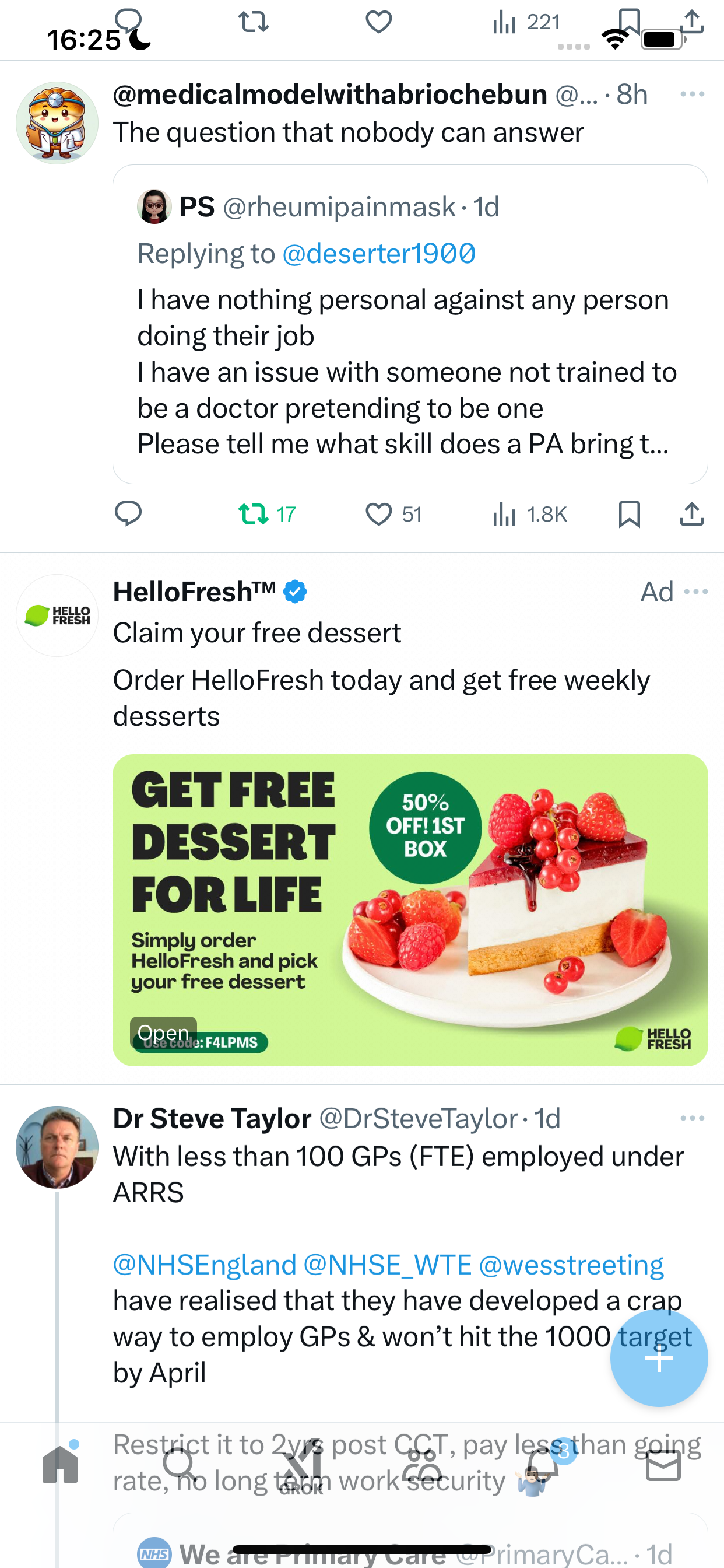Reply to the medicalmodelwithabriochebun tweet
The width and height of the screenshot is (724, 1568).
pyautogui.click(x=128, y=514)
